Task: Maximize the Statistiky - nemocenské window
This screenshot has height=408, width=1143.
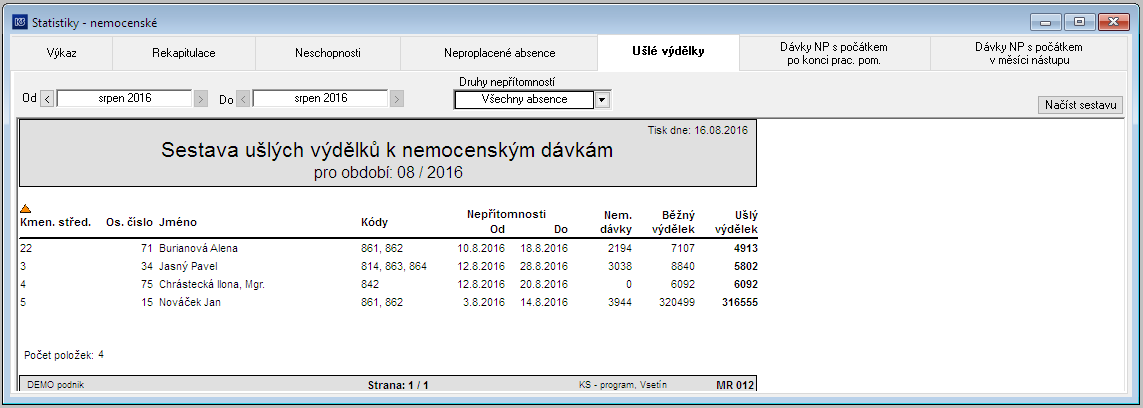Action: [x=1079, y=23]
